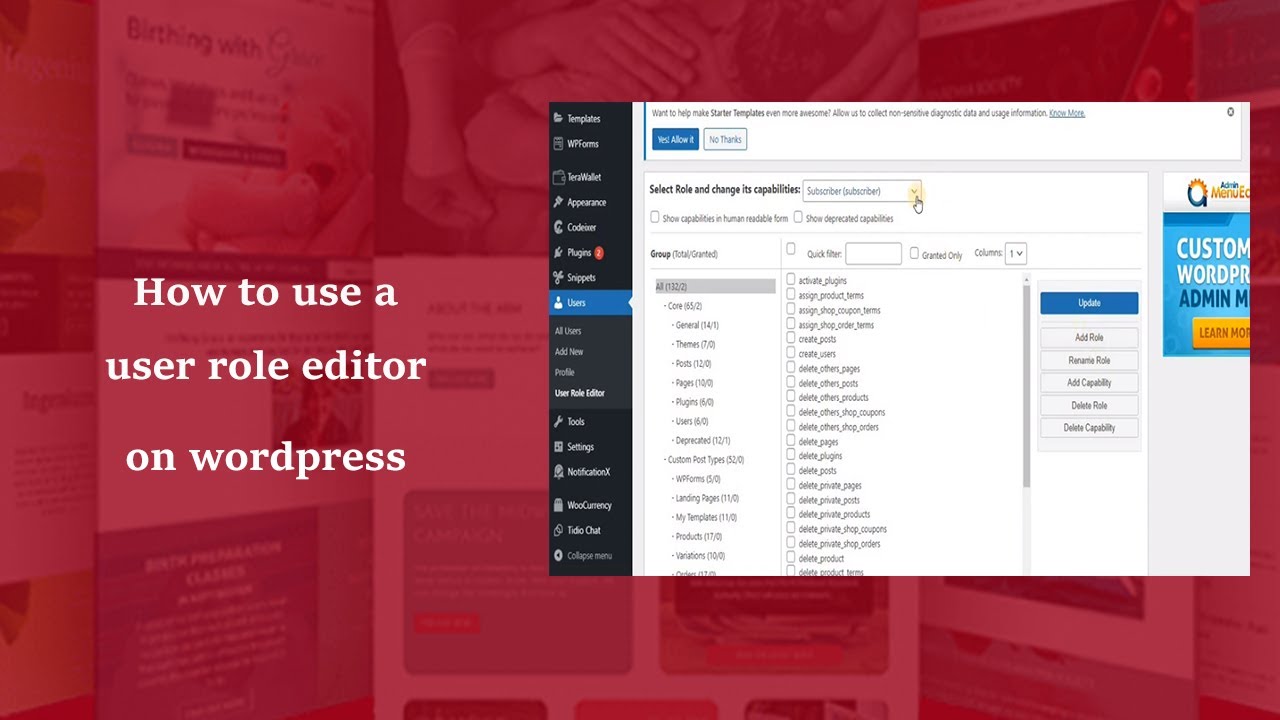Viewport: 1280px width, 720px height.
Task: Enable Show capabilities in human readable form
Action: (655, 217)
